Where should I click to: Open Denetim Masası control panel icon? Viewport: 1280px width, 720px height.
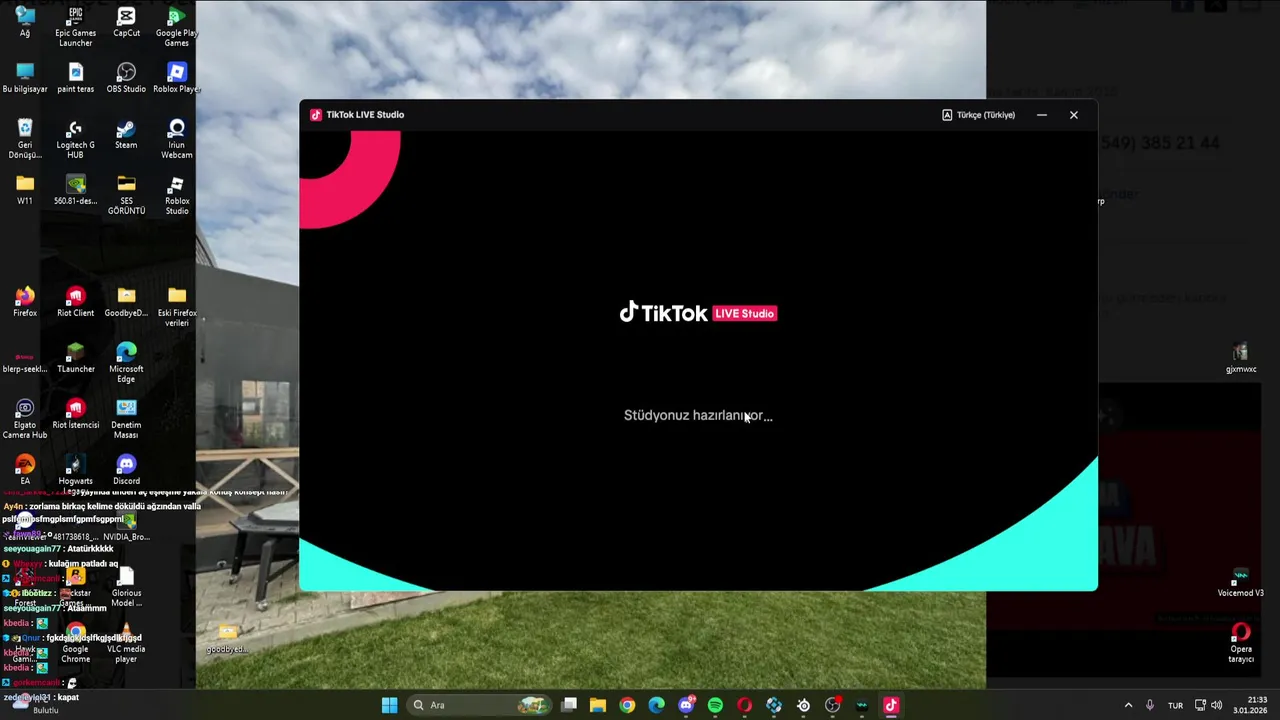(x=126, y=419)
